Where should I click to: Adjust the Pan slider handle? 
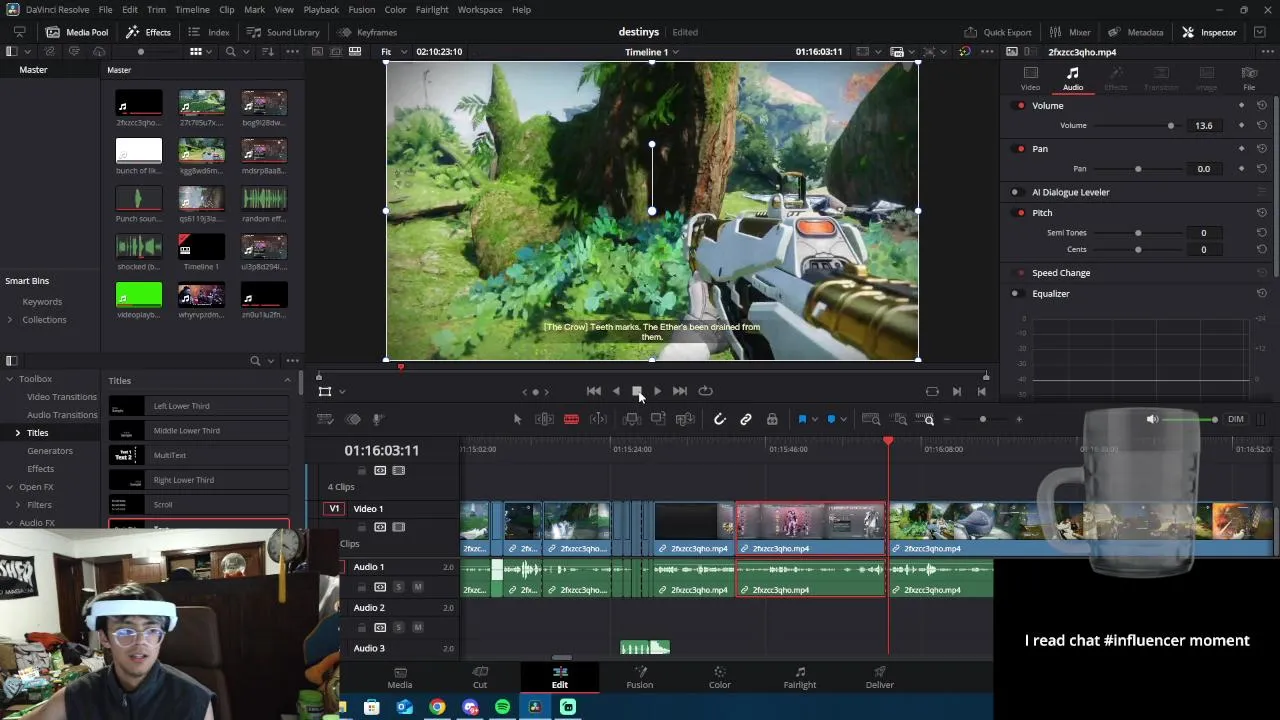(1138, 169)
